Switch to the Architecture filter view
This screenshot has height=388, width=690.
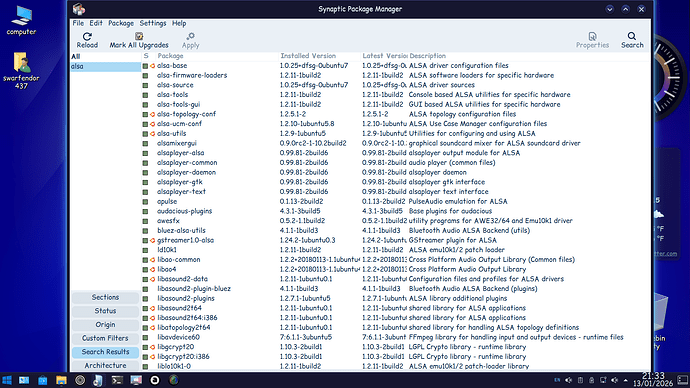pos(105,366)
